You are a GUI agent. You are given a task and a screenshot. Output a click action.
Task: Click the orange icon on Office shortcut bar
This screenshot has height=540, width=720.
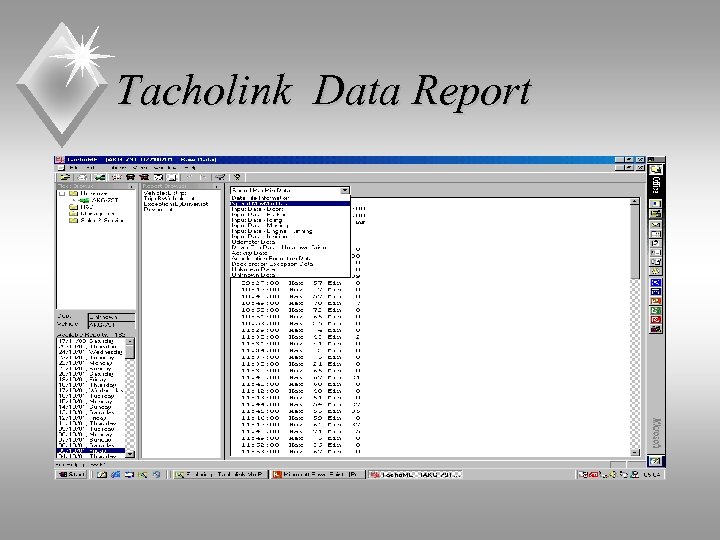coord(656,301)
